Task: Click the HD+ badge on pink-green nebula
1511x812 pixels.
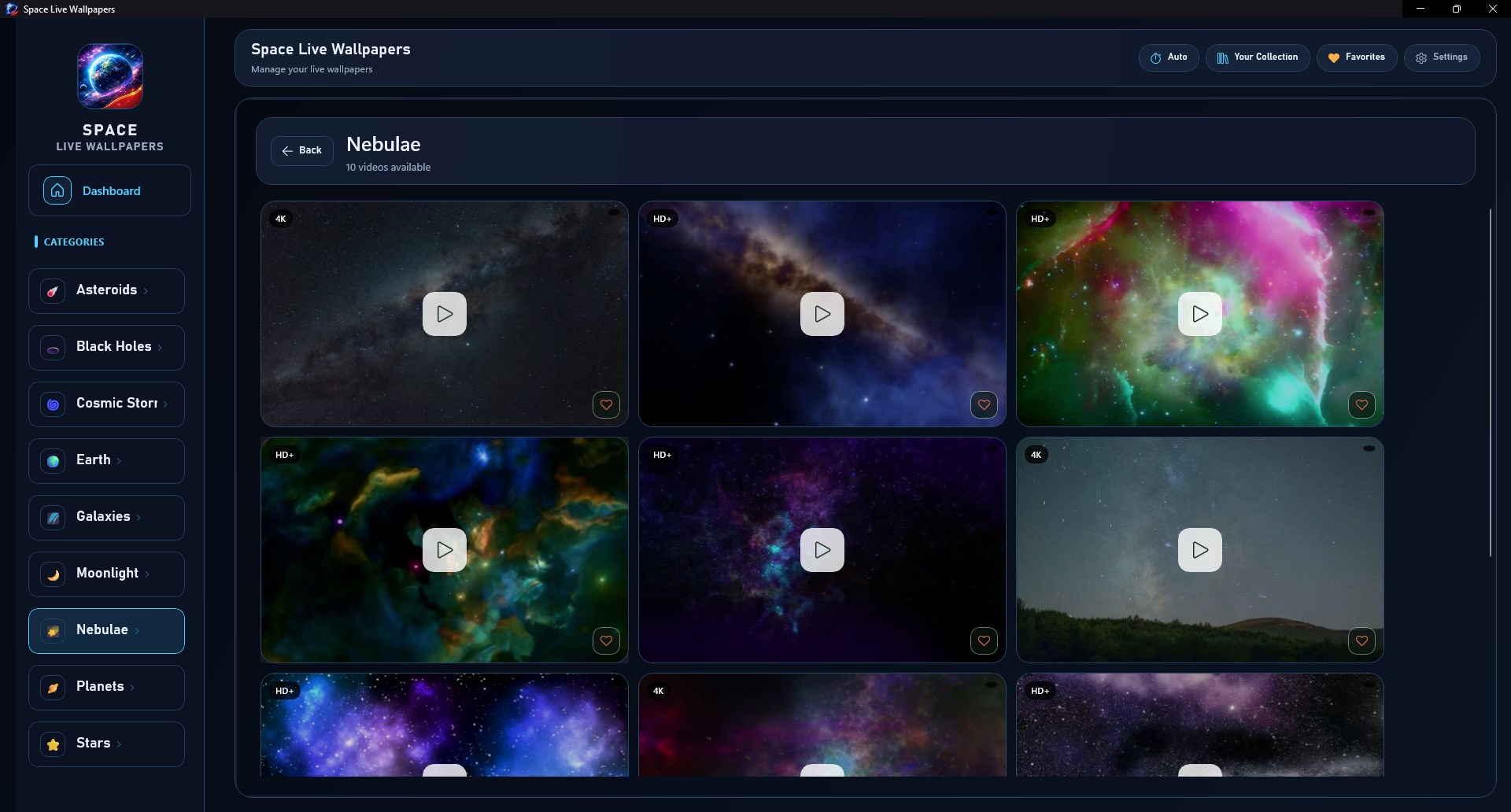Action: pyautogui.click(x=1040, y=219)
